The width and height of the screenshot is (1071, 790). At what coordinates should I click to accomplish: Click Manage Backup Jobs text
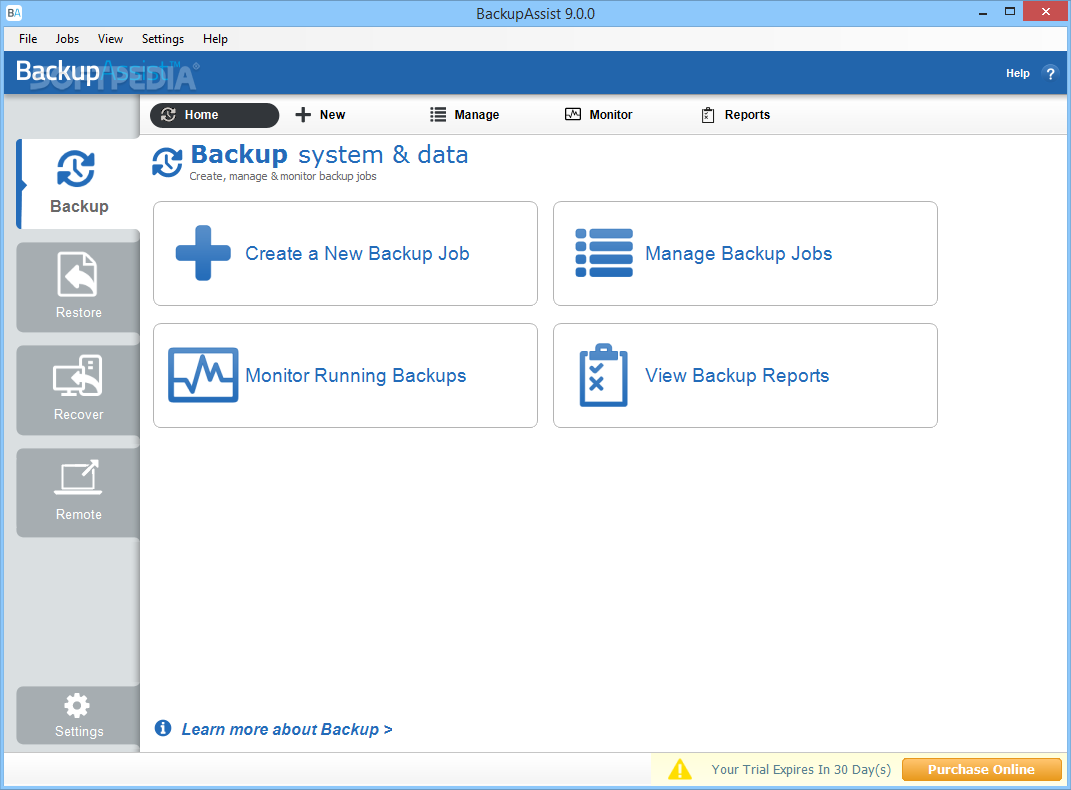[x=738, y=253]
